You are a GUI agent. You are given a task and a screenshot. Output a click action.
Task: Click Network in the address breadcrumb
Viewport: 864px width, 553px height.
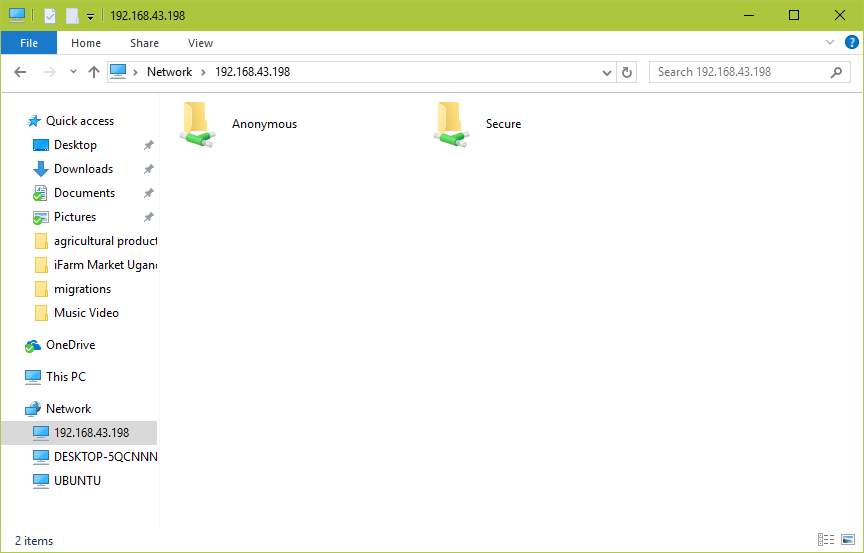pyautogui.click(x=169, y=72)
